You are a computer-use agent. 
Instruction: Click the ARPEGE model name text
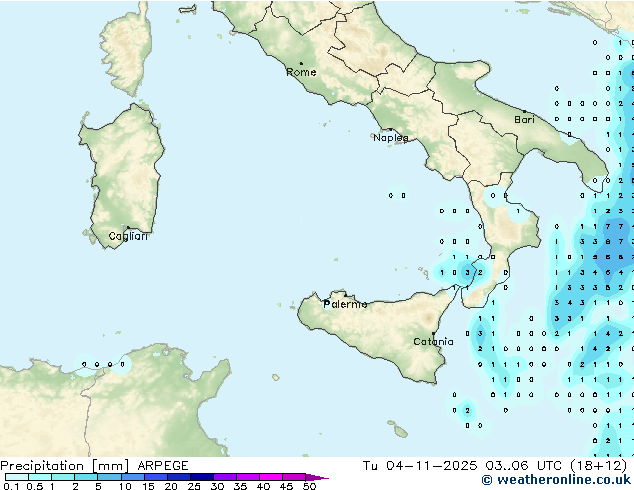163,466
